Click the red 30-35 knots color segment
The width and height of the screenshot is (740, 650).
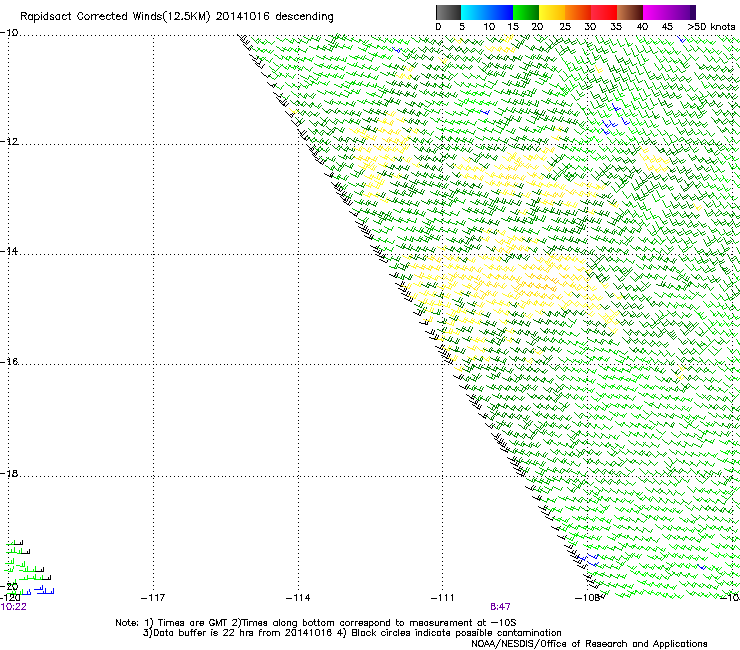tap(604, 12)
